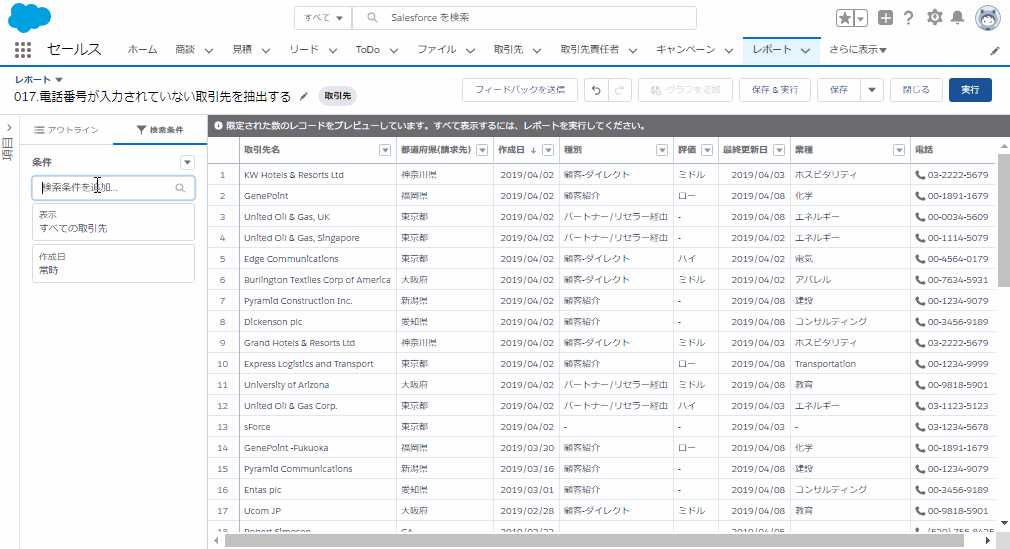Open the 評価 column menu arrow

tap(707, 150)
